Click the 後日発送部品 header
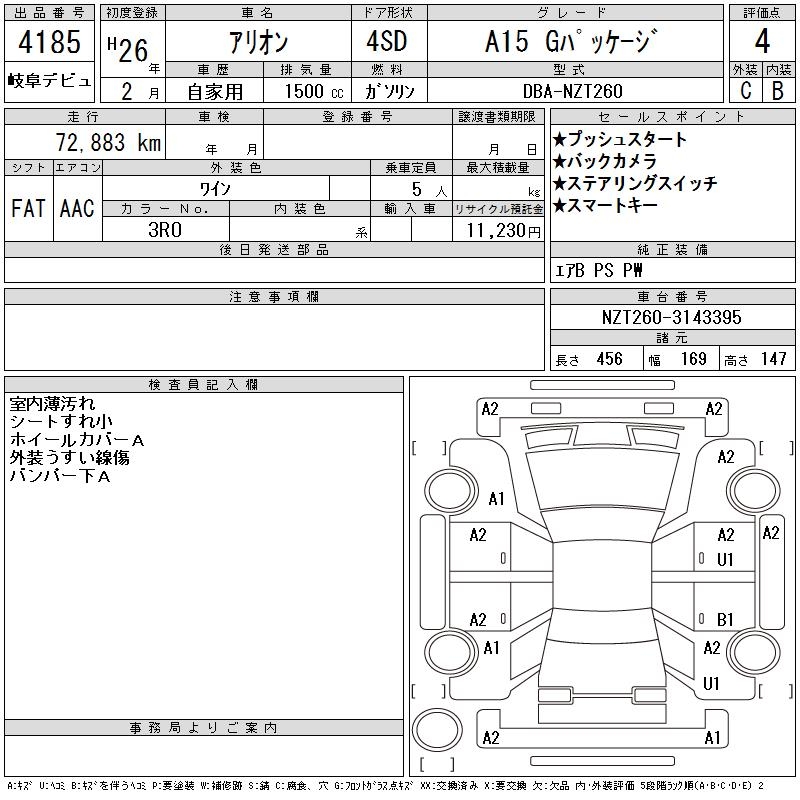 274,249
